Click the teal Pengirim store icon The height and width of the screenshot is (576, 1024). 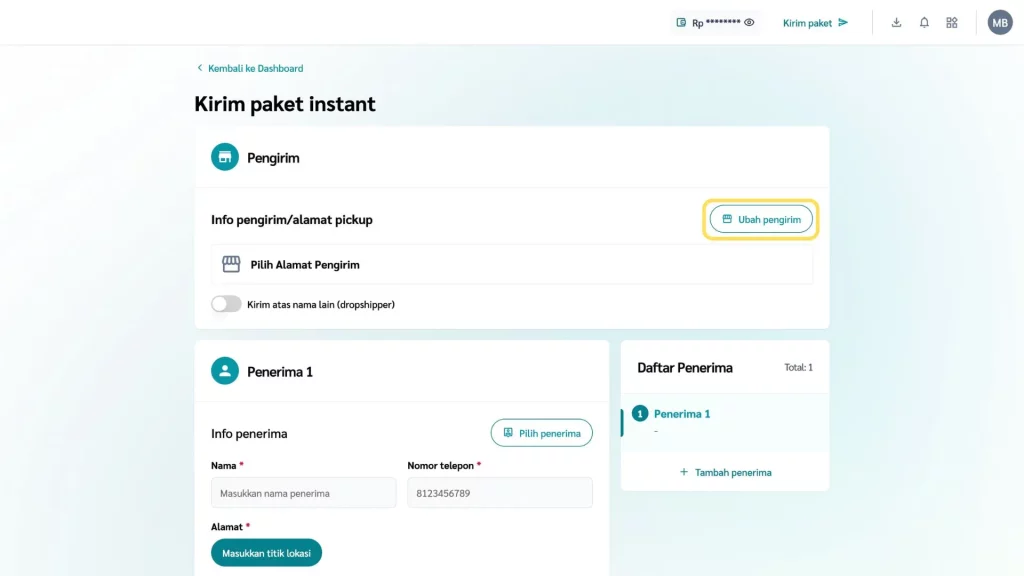pos(225,157)
